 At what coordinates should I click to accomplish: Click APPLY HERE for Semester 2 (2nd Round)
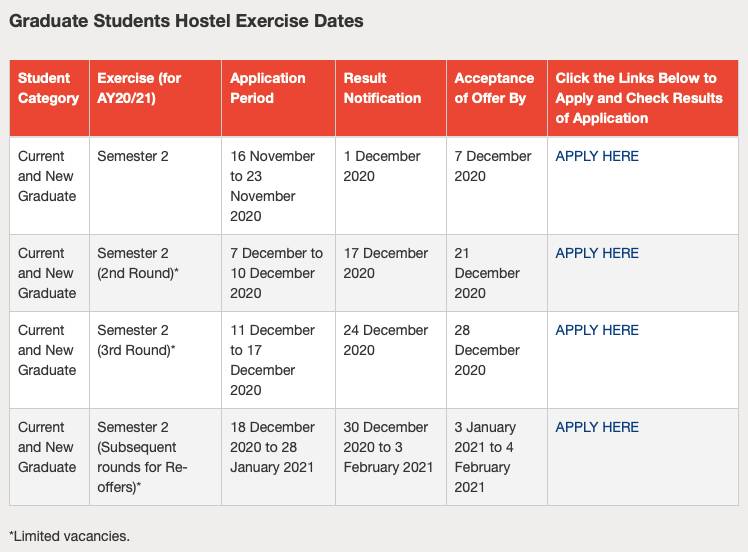[597, 253]
